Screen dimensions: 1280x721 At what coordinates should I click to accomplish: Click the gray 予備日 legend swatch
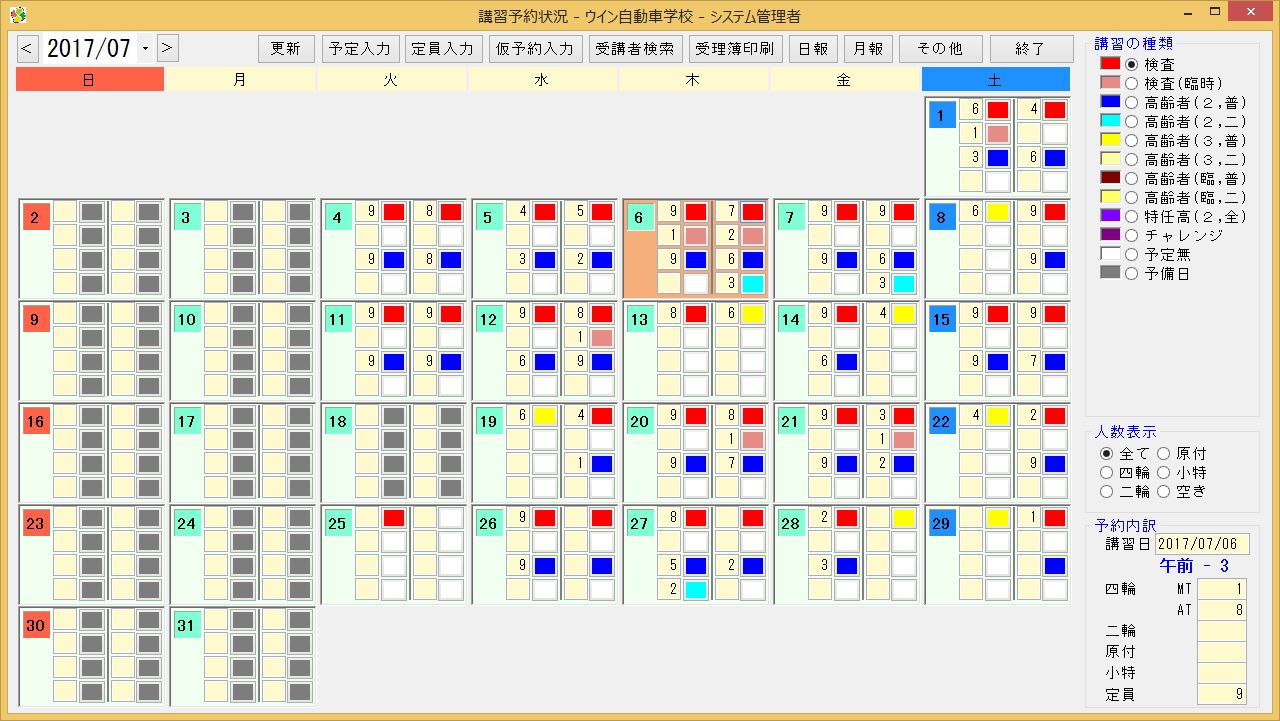1109,273
